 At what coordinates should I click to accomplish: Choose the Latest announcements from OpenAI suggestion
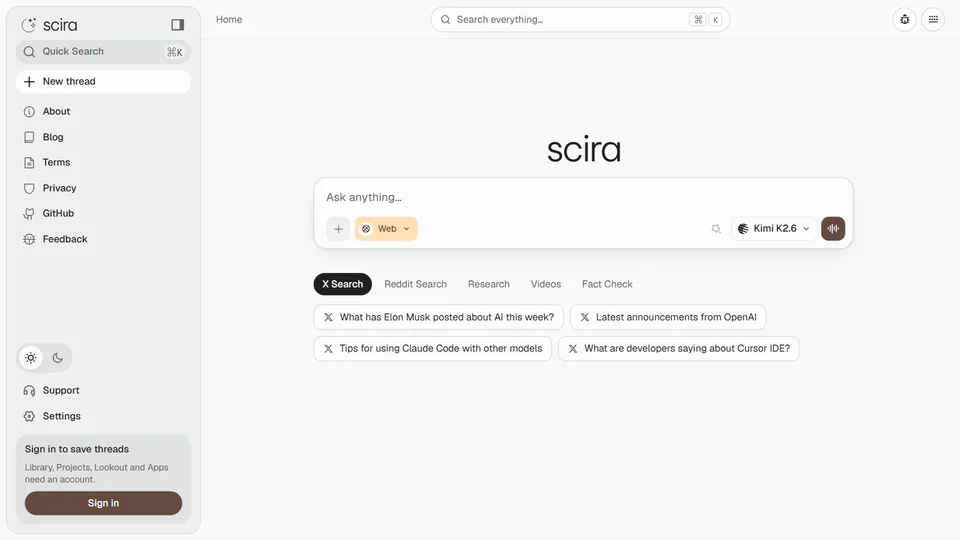click(668, 317)
